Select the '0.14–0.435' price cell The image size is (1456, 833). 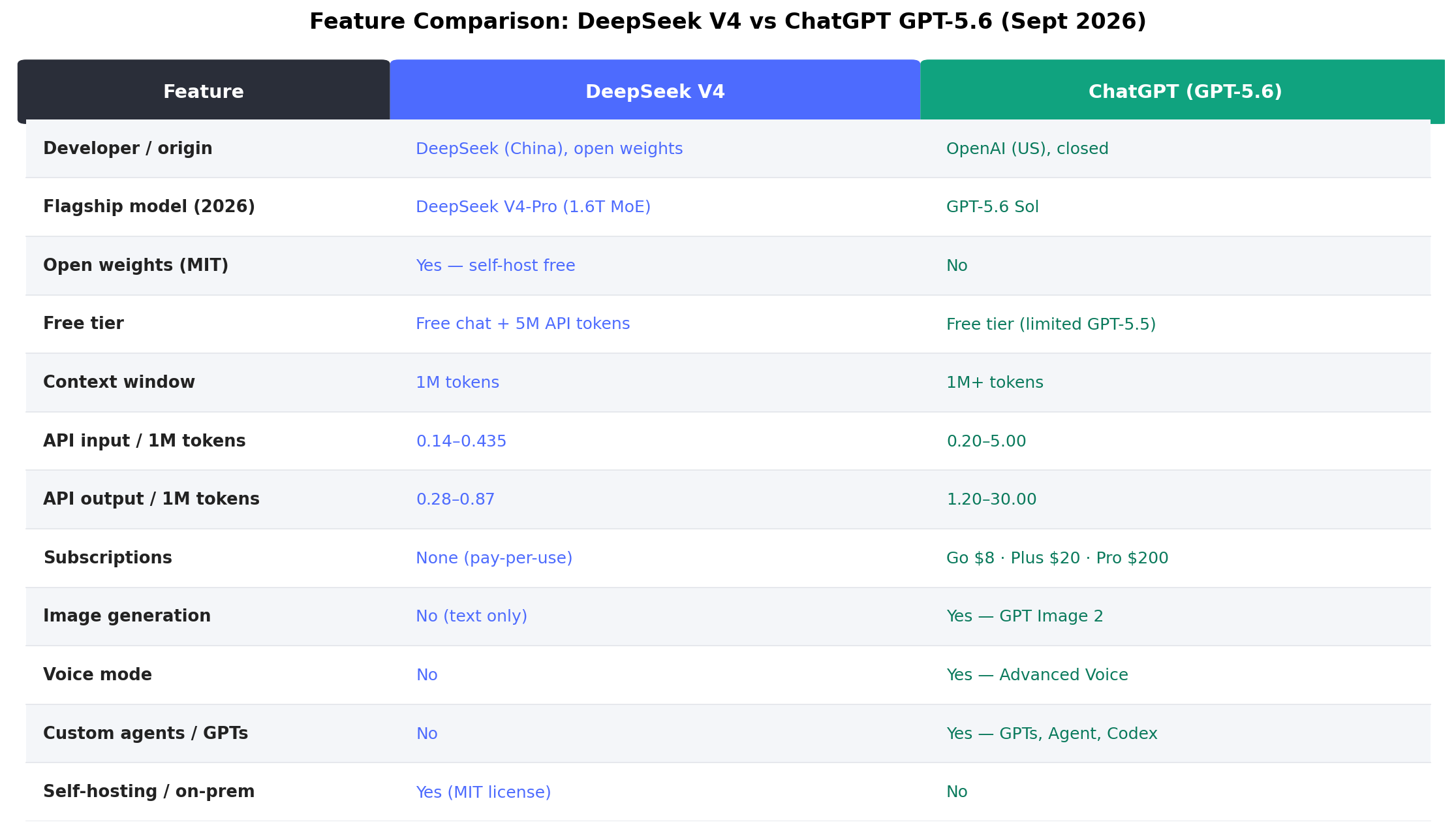pos(461,441)
